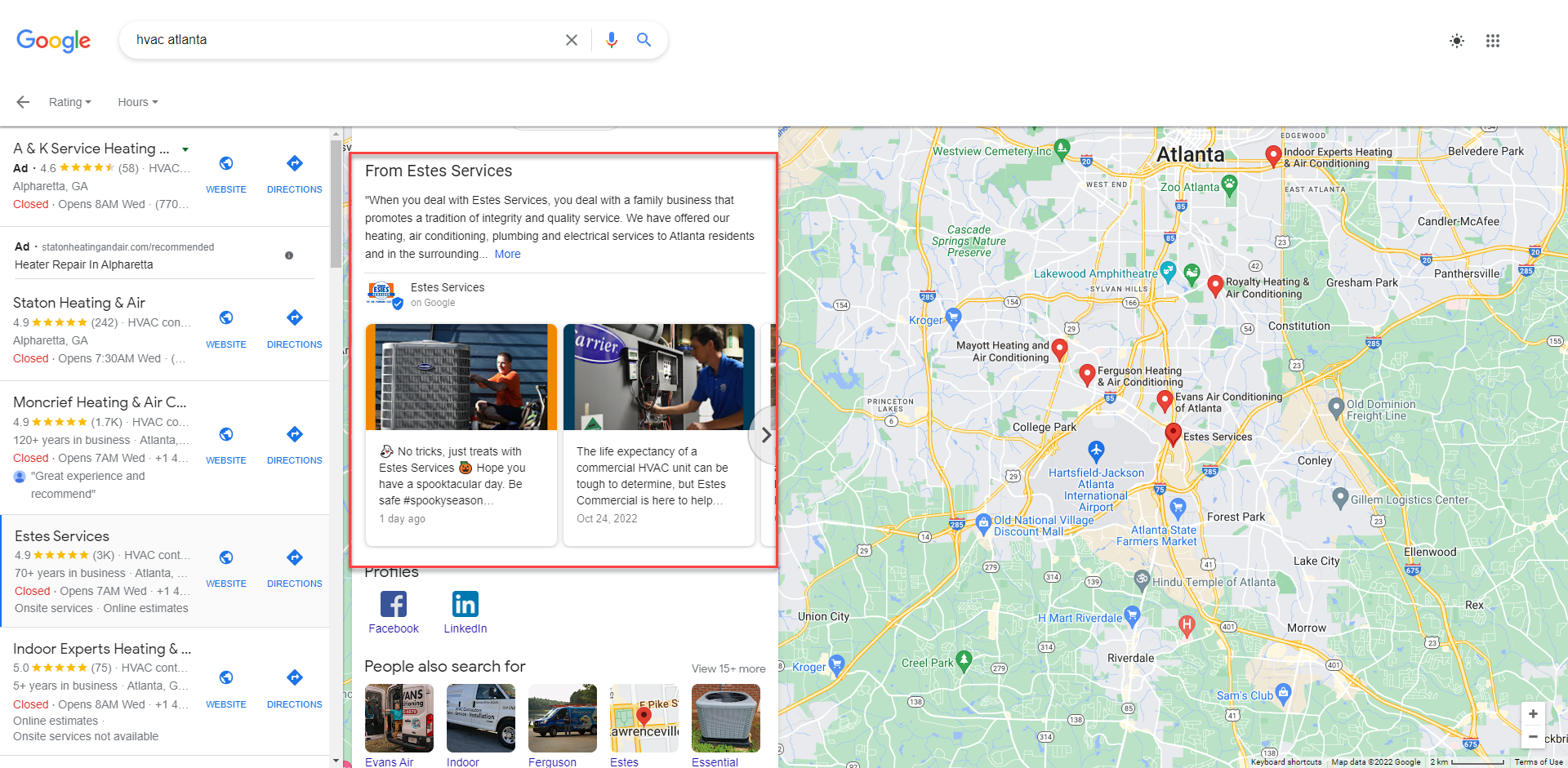The image size is (1568, 768).
Task: Open Estes Facebook profile
Action: [x=394, y=604]
